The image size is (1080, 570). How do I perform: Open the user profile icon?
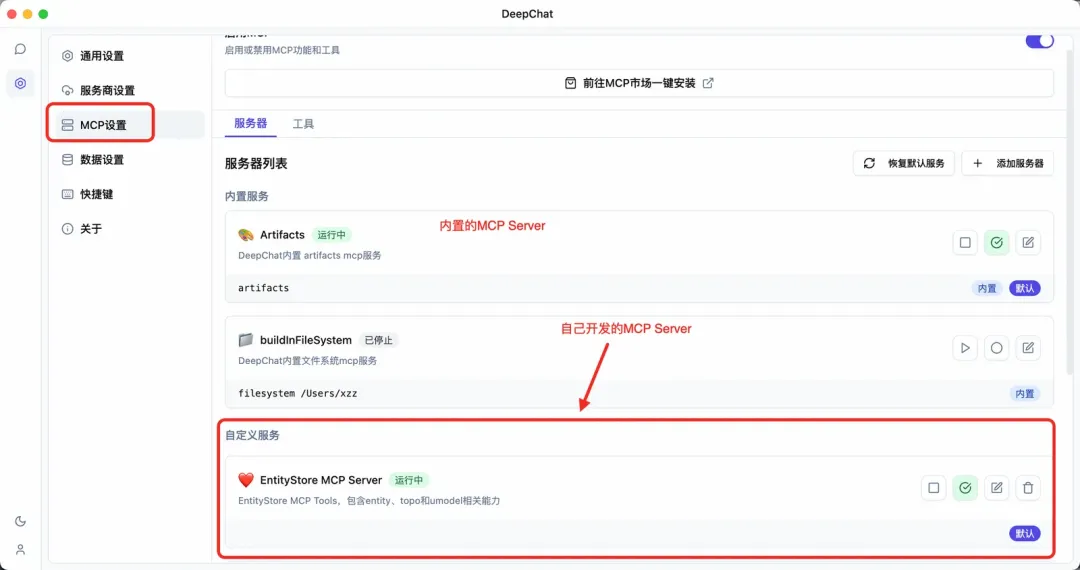(x=20, y=549)
